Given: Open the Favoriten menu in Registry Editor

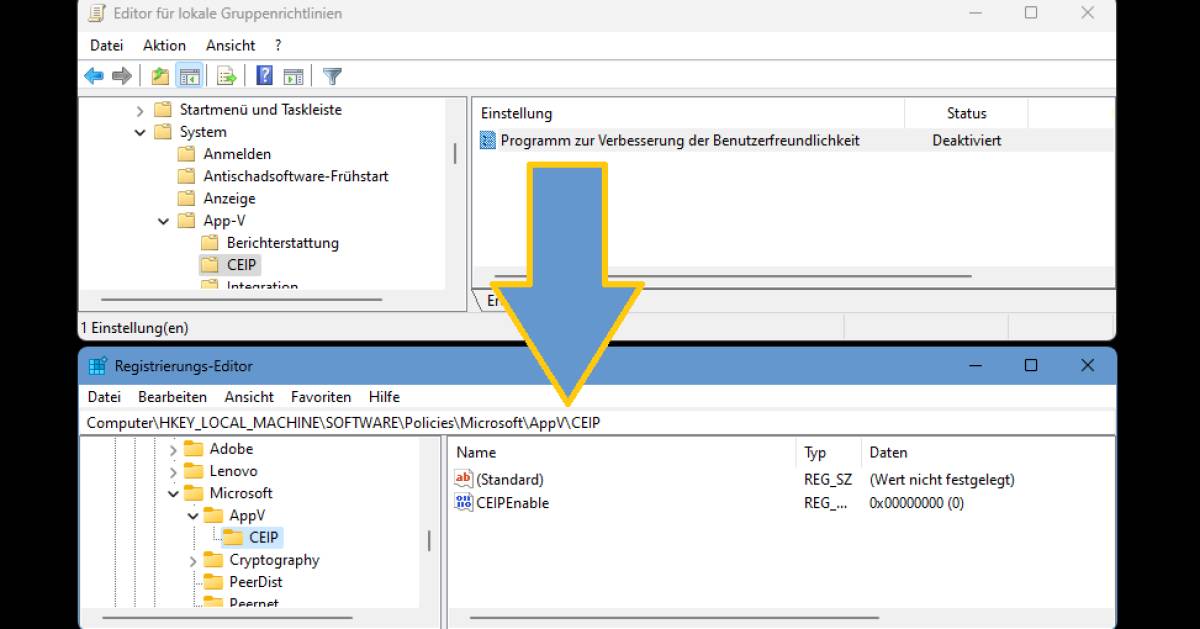Looking at the screenshot, I should click(321, 397).
